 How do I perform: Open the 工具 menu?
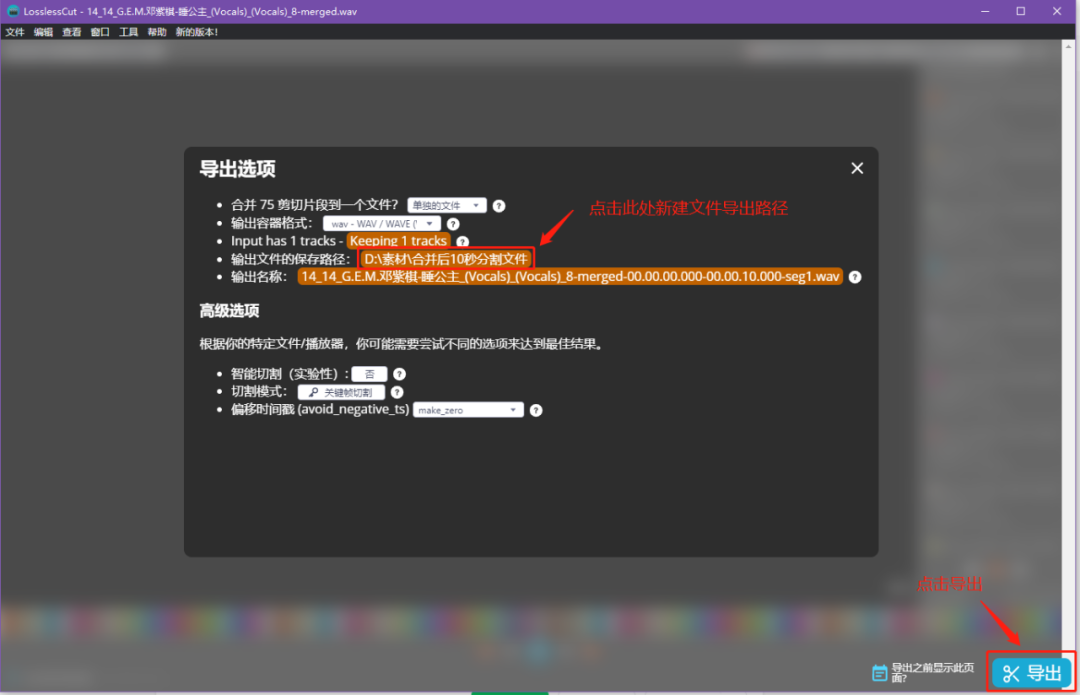click(128, 32)
